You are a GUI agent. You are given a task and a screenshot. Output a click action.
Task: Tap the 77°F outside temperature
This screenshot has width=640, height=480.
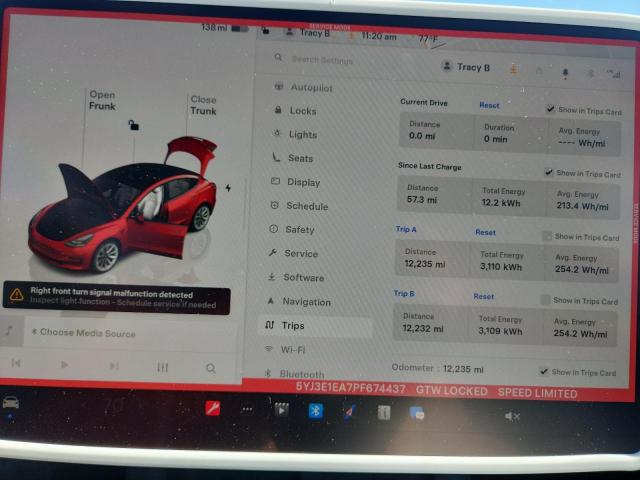click(x=428, y=39)
